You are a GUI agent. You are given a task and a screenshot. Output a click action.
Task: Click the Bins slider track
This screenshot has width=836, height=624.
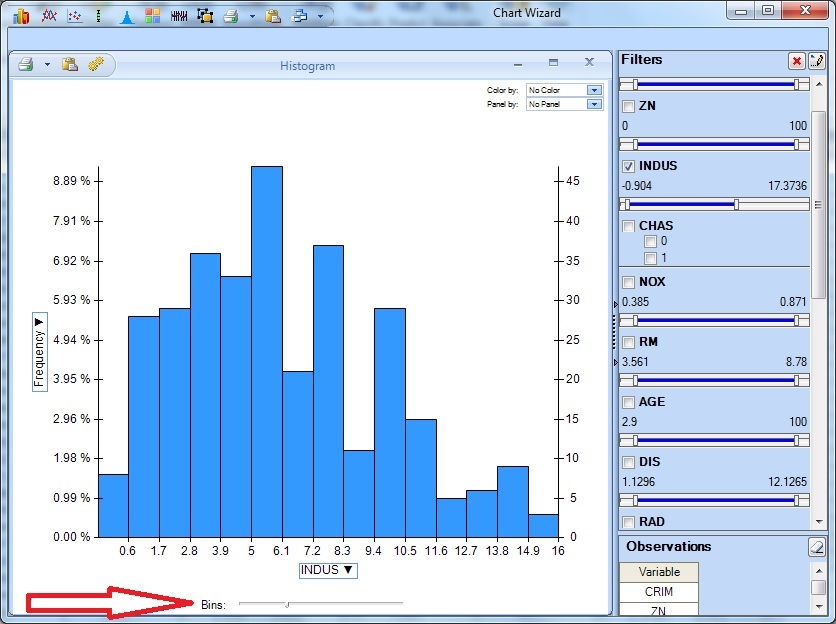click(320, 604)
